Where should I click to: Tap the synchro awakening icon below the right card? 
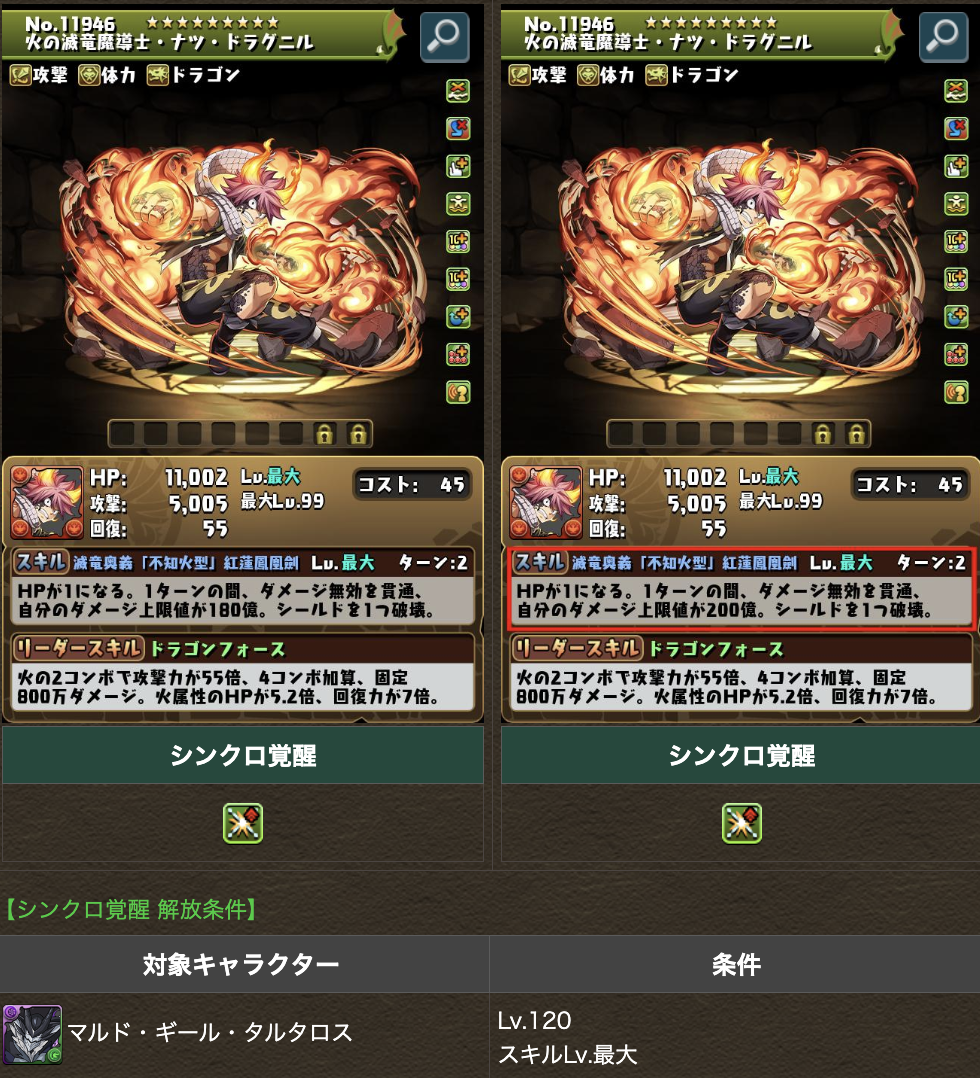point(741,823)
